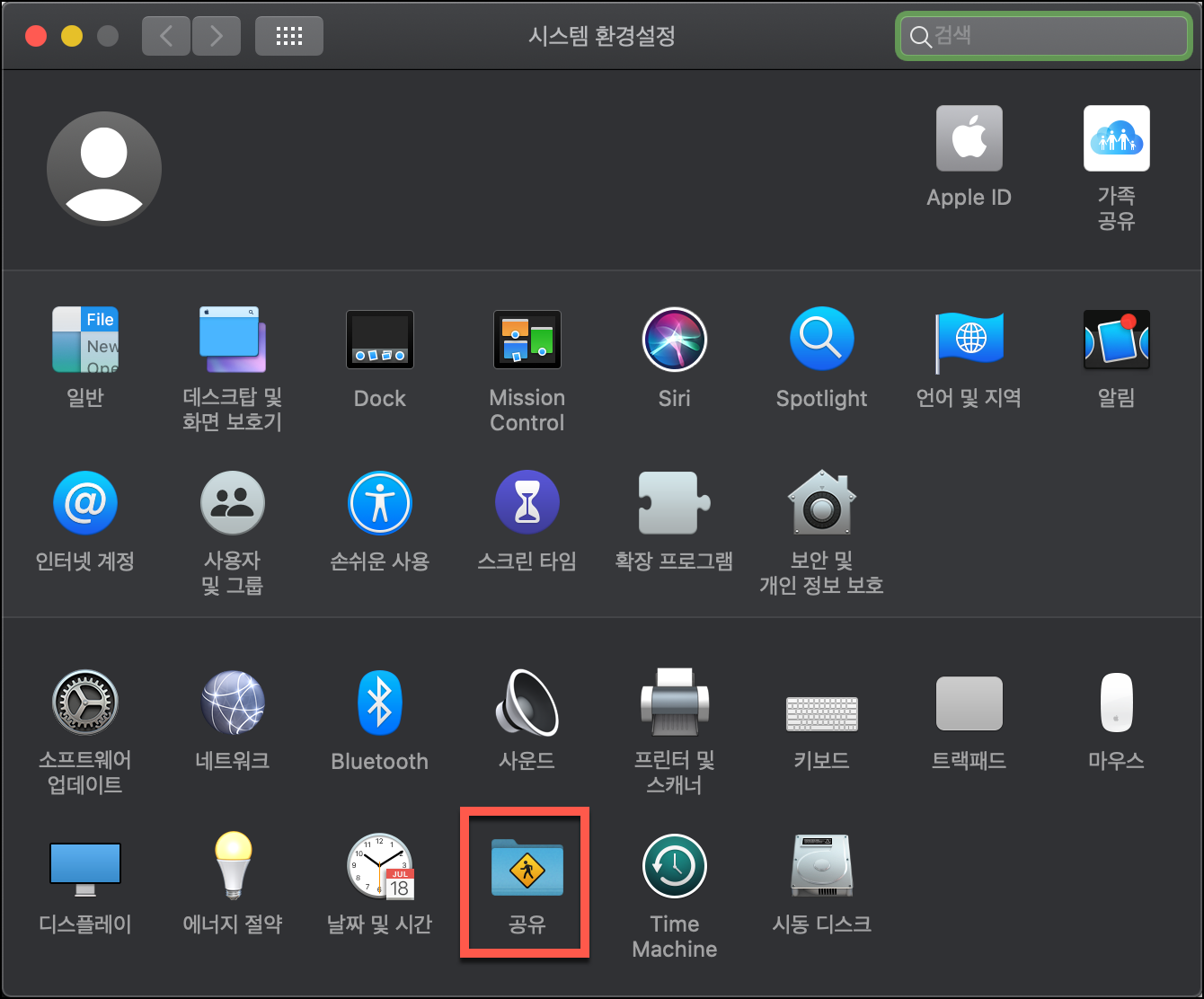Screen dimensions: 1204x999
Task: Open 보안 및 개인 정보 보호 pane
Action: 821,502
